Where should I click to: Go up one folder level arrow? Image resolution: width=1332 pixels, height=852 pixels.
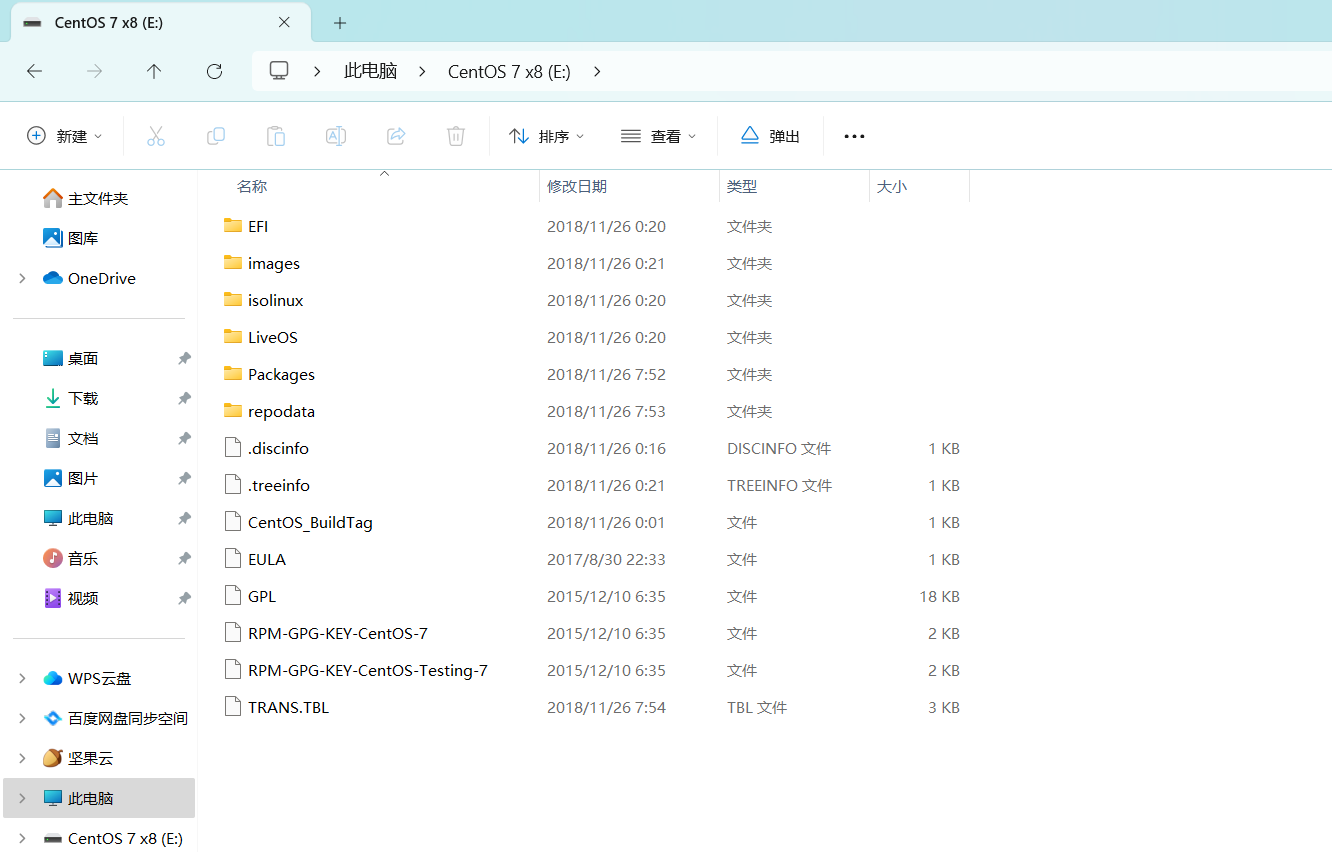[x=154, y=71]
